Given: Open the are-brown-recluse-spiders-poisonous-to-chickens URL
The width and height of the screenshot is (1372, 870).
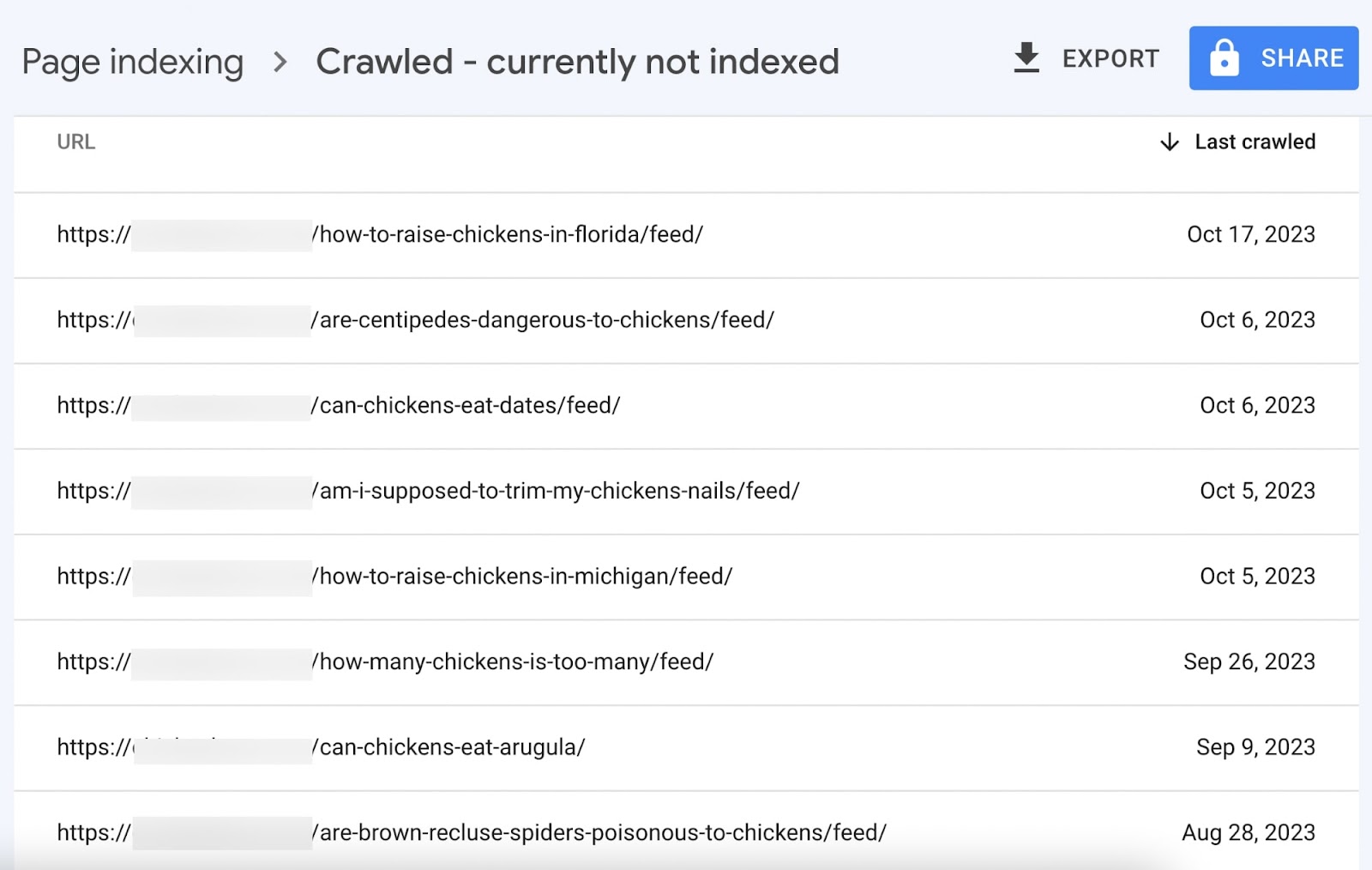Looking at the screenshot, I should tap(471, 831).
